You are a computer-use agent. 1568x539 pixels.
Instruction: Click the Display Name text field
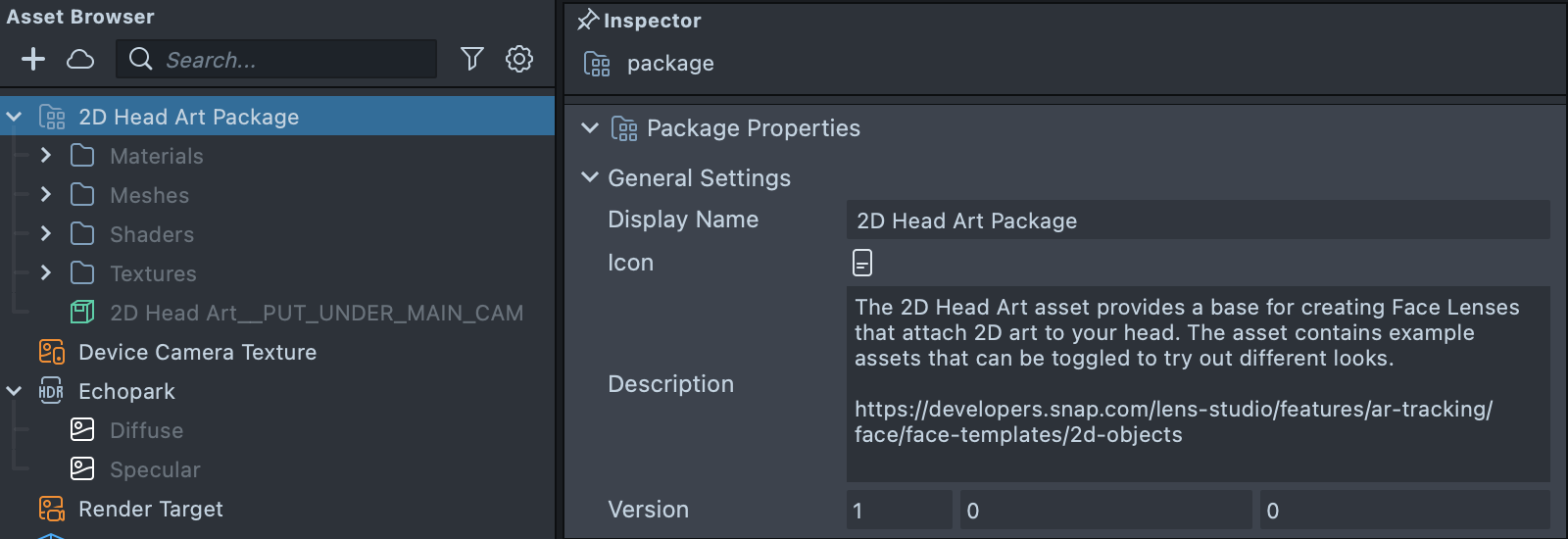[x=1198, y=220]
